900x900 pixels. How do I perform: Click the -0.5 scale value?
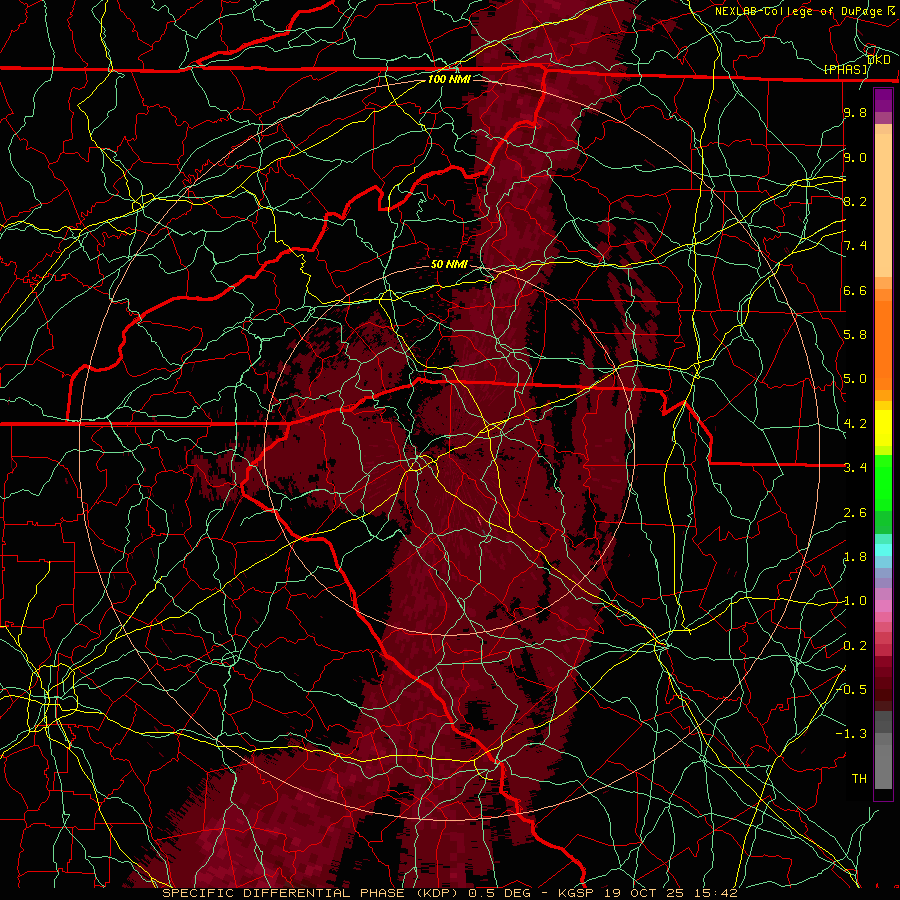(852, 690)
